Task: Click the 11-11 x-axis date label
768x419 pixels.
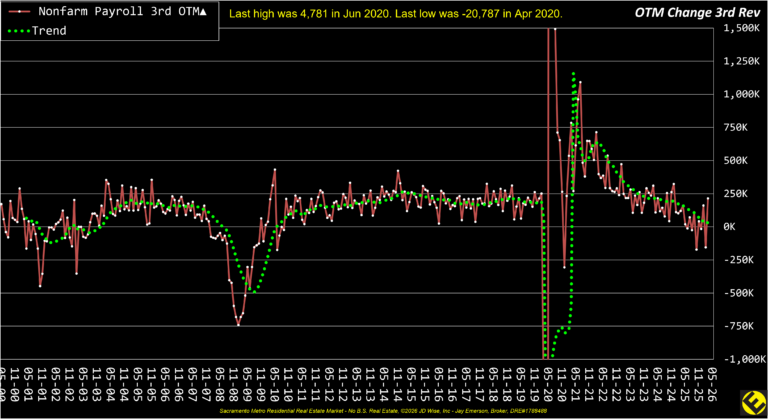Action: (316, 385)
